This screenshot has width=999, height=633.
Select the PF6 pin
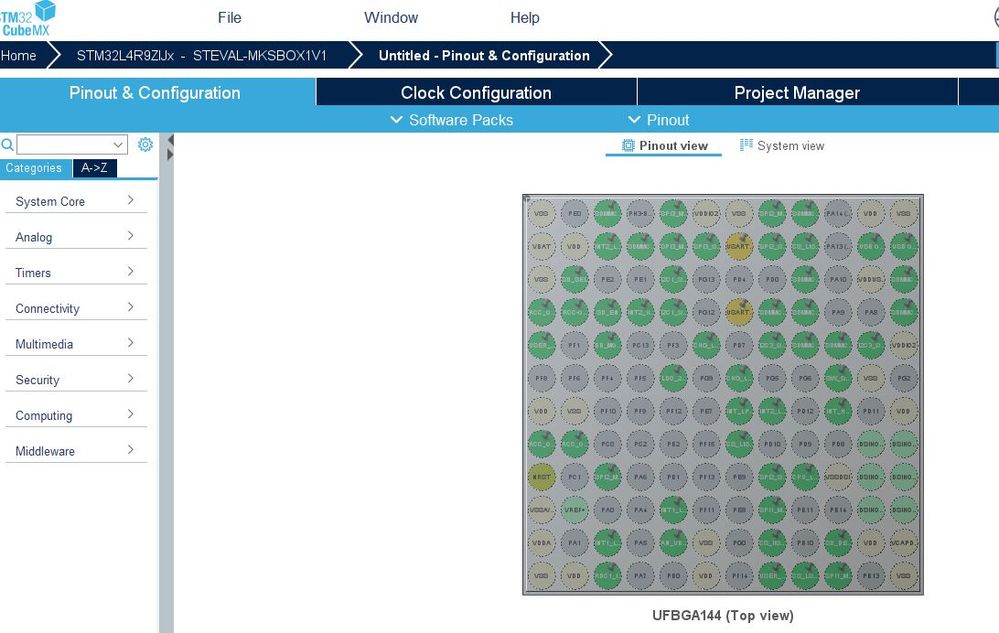click(x=574, y=378)
